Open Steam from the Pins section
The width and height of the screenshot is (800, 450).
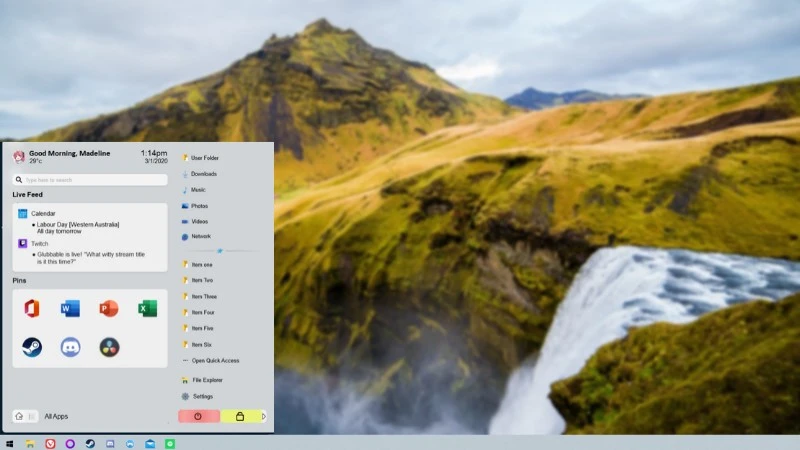[x=32, y=347]
